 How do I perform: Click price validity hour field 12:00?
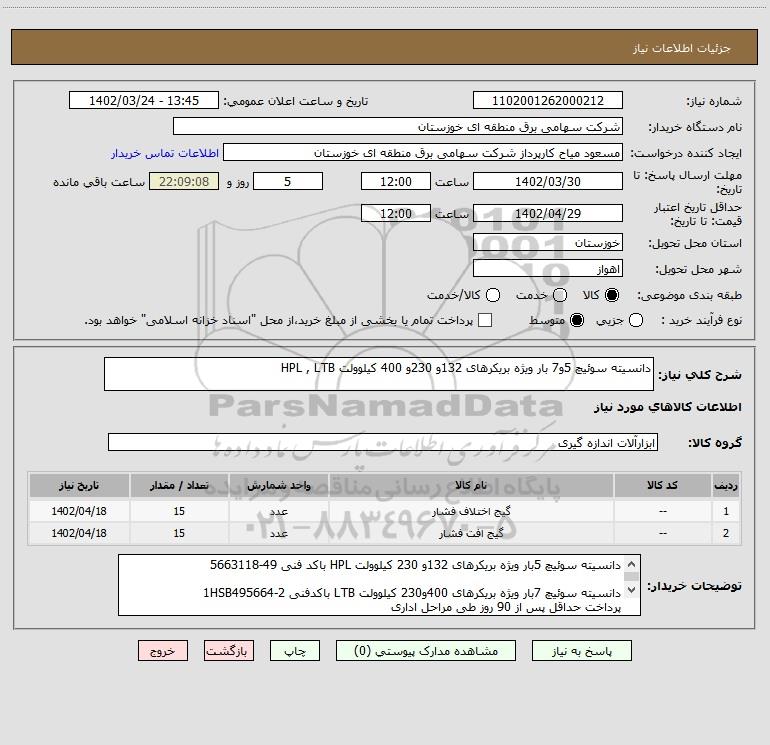click(x=396, y=213)
